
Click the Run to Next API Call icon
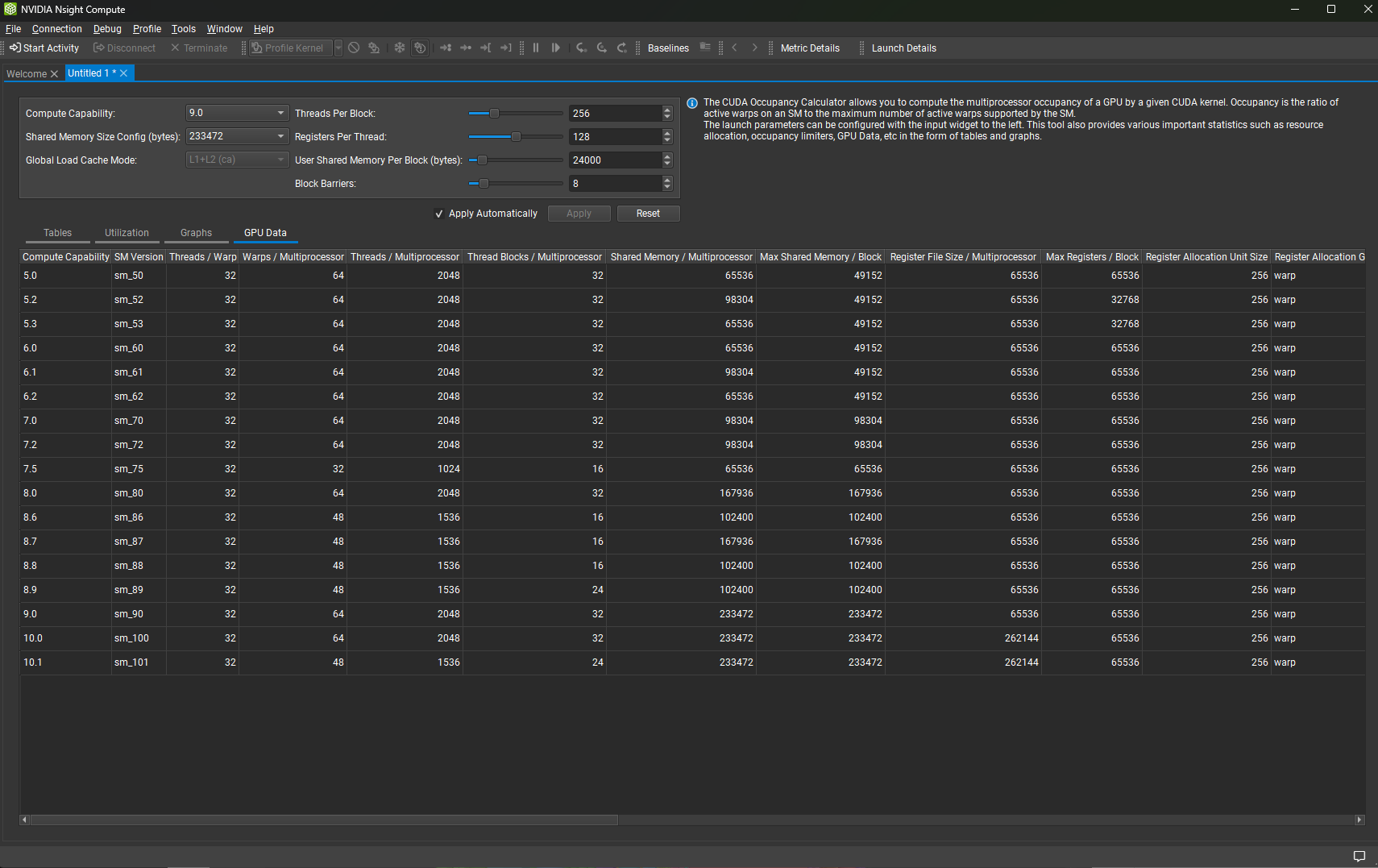click(x=466, y=48)
